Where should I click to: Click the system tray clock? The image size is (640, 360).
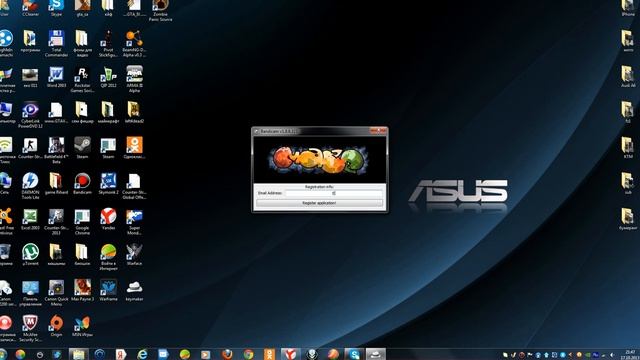(631, 354)
